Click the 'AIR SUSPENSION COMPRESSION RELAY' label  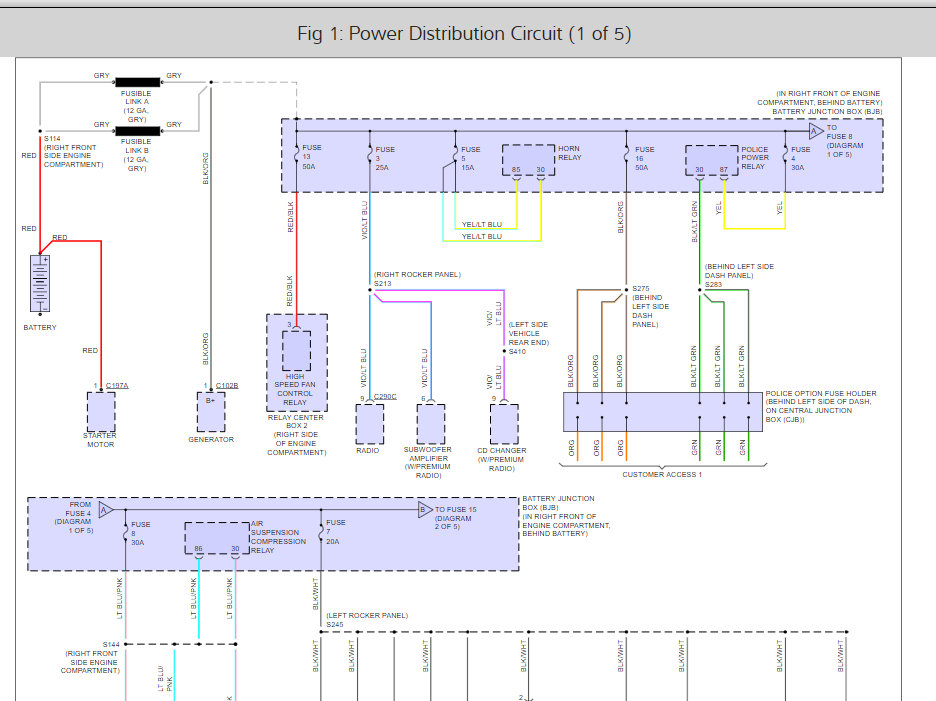tap(278, 537)
